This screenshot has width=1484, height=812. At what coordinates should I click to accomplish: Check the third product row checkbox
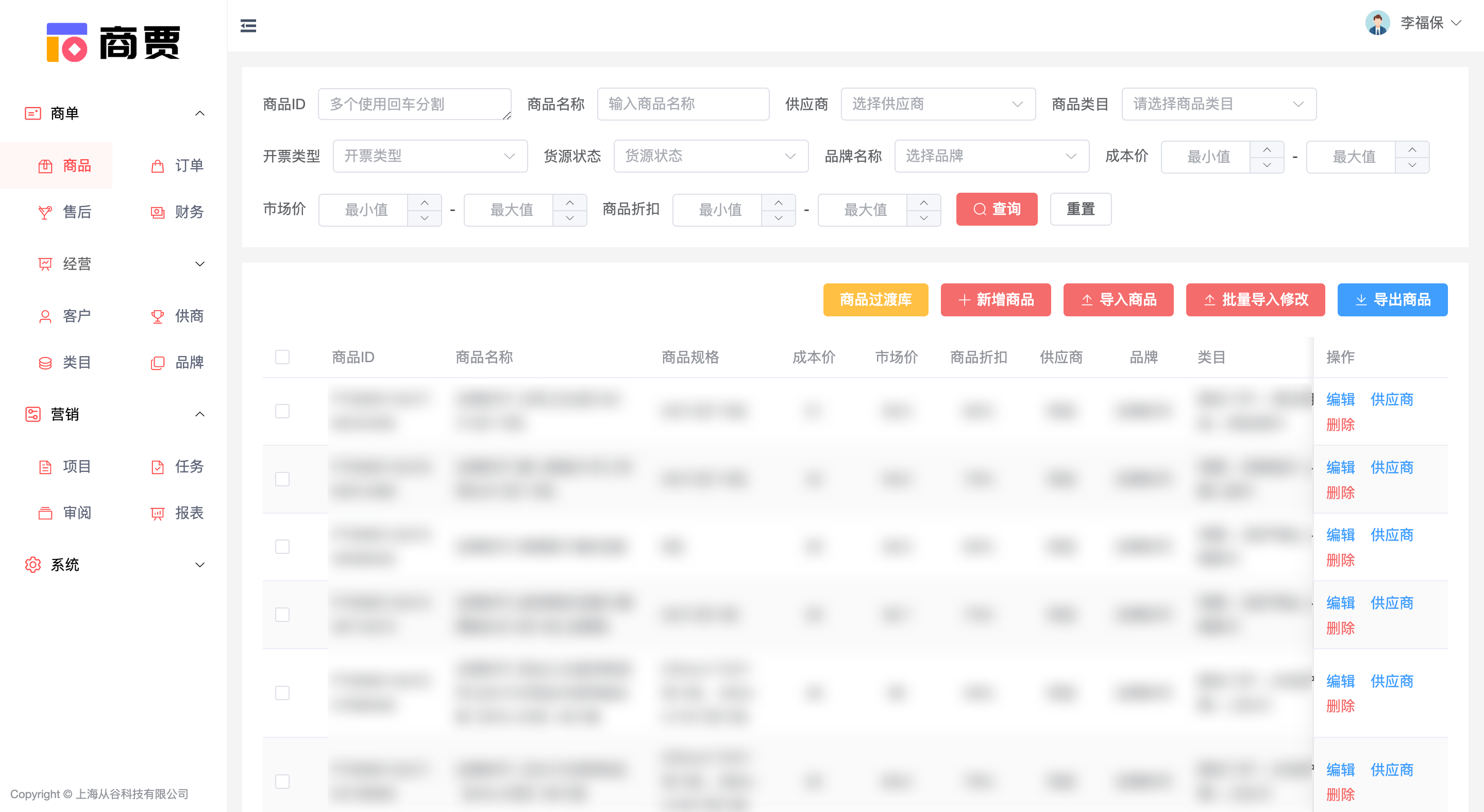(x=282, y=547)
